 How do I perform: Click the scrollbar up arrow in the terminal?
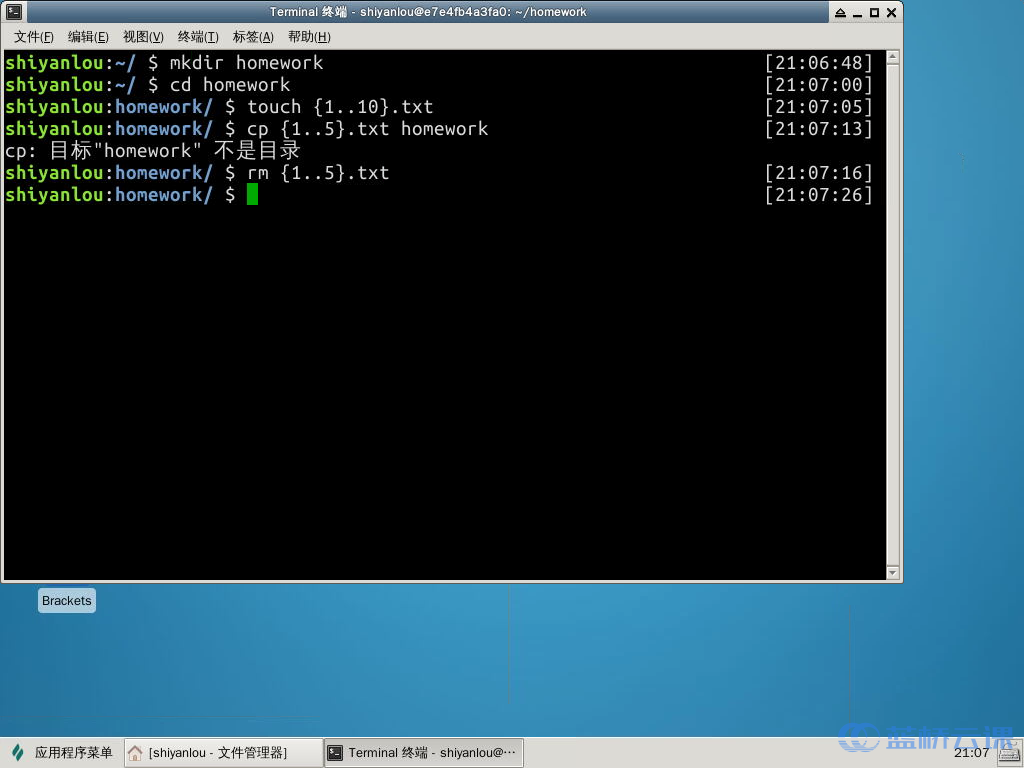(x=893, y=57)
